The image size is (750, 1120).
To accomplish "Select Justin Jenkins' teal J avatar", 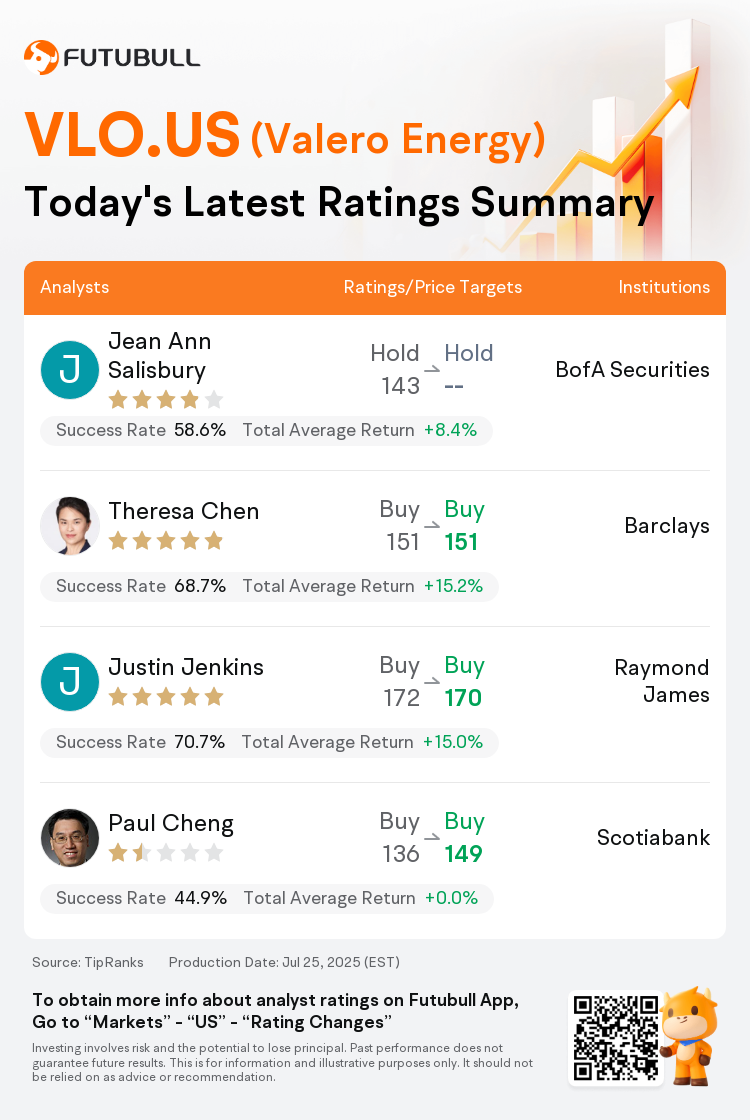I will click(70, 682).
